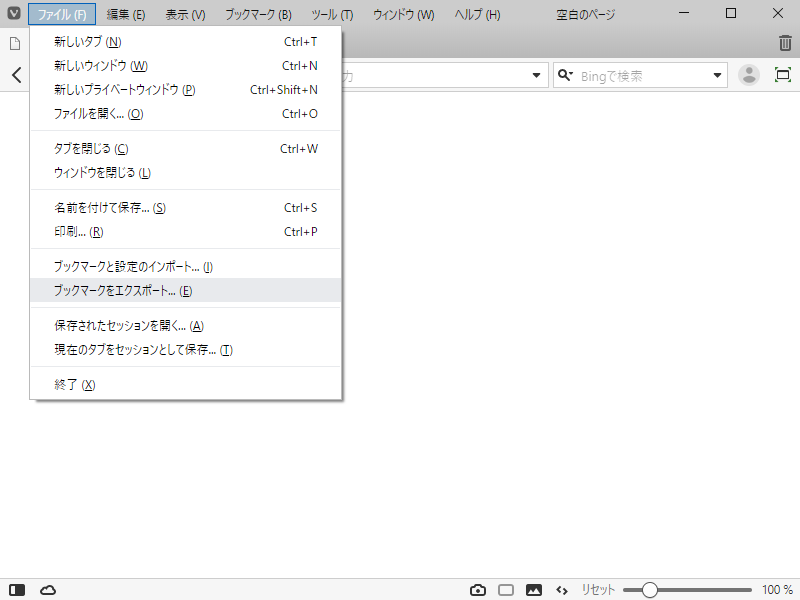Select 新しいタブ (N) menu entry
This screenshot has width=800, height=600.
[186, 42]
